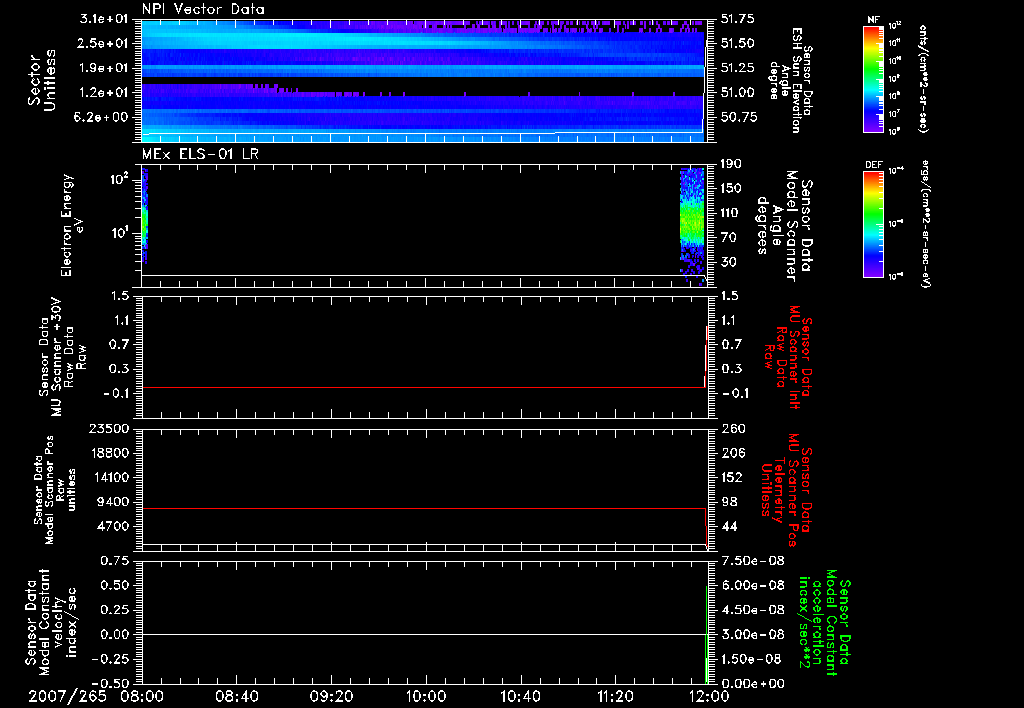The width and height of the screenshot is (1024, 708).
Task: Click the 08:00 time axis label
Action: [x=144, y=694]
